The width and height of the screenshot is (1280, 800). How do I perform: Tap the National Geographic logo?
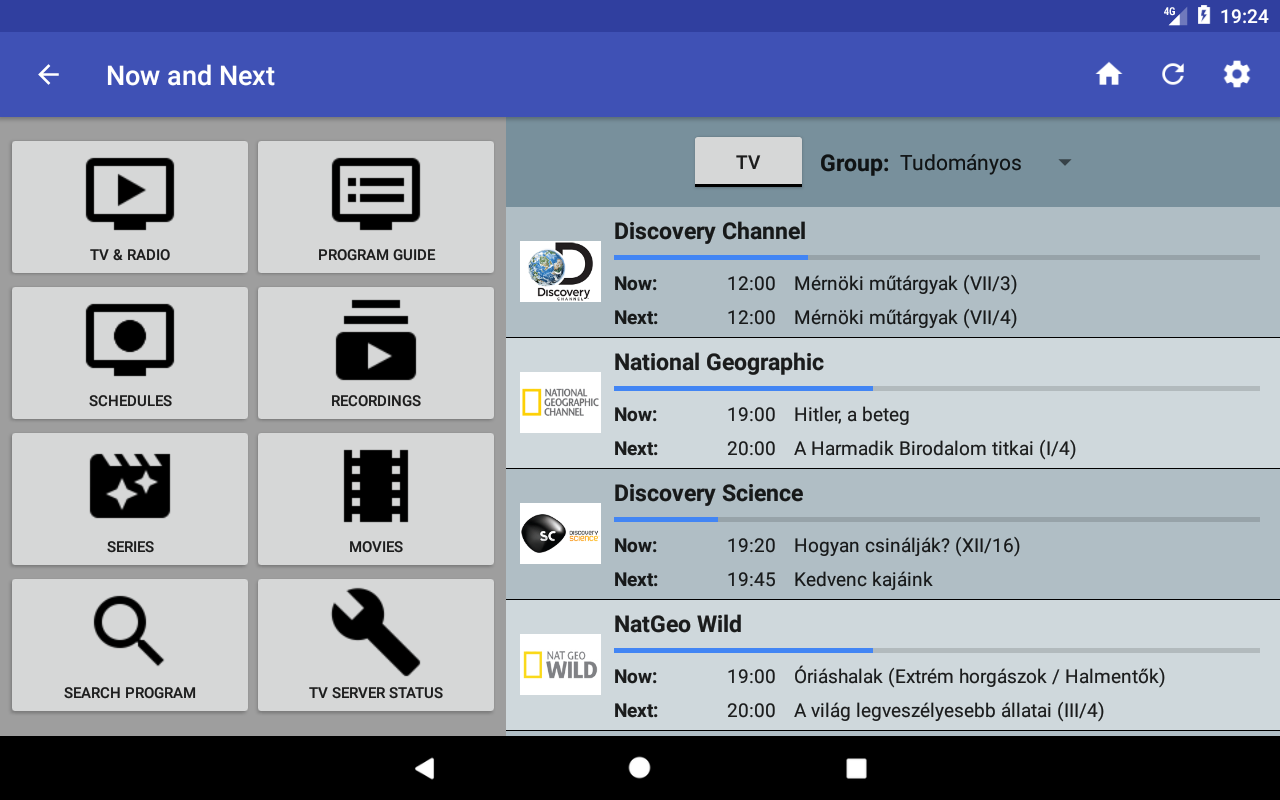click(560, 402)
